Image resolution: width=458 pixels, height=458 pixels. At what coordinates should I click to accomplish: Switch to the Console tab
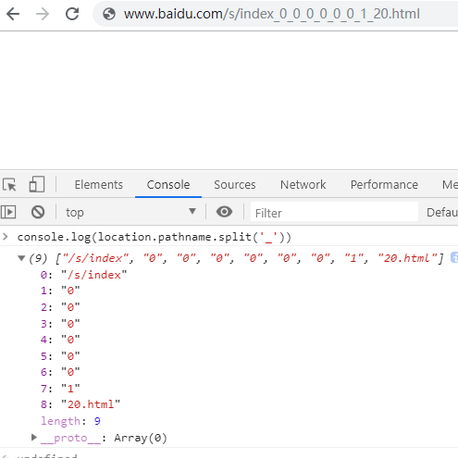pyautogui.click(x=168, y=185)
